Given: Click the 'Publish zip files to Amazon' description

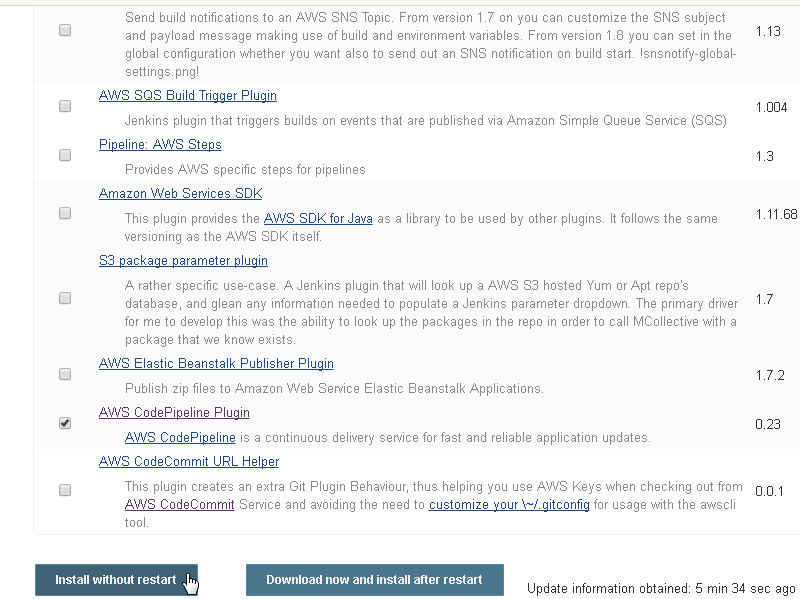Looking at the screenshot, I should pos(334,388).
